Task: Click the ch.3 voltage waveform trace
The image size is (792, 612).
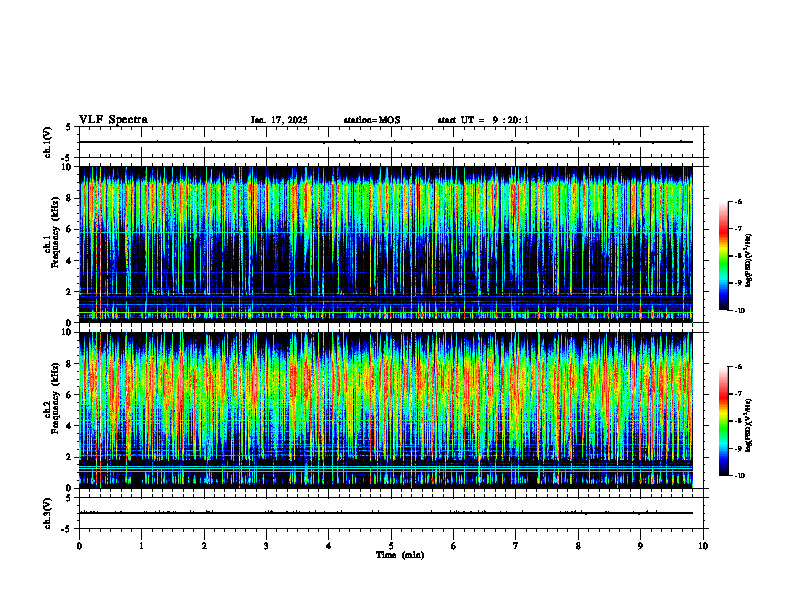Action: 386,513
